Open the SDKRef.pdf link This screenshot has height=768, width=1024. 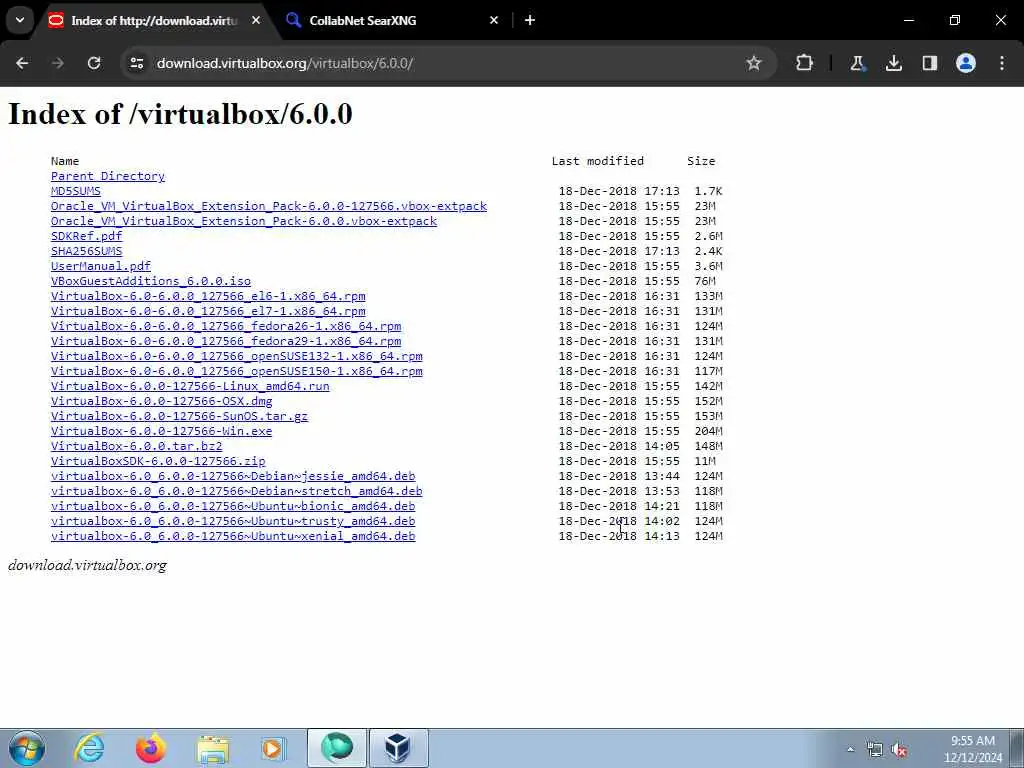[87, 236]
